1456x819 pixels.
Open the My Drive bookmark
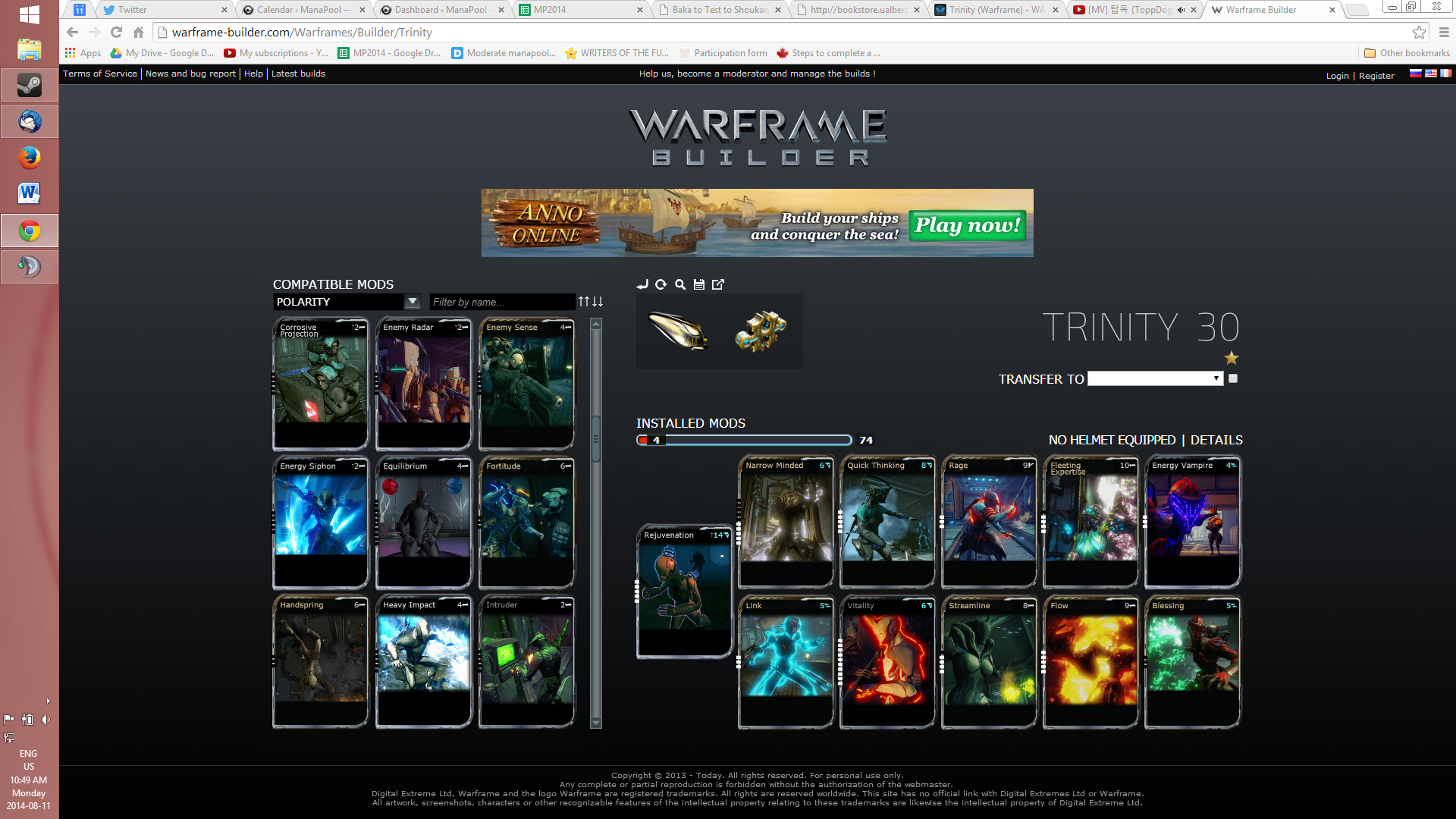pos(162,53)
